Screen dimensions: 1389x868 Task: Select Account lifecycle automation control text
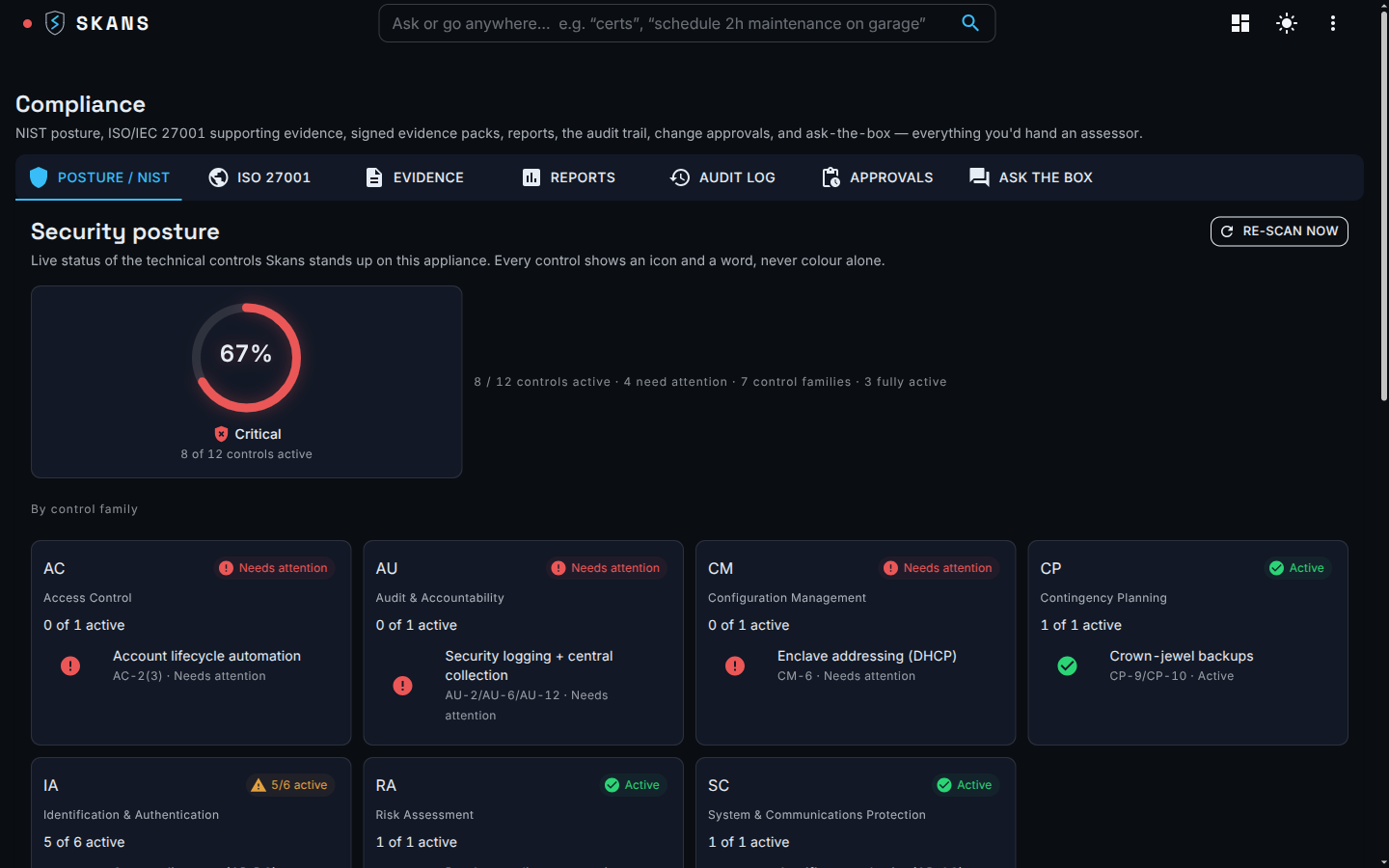[x=206, y=656]
